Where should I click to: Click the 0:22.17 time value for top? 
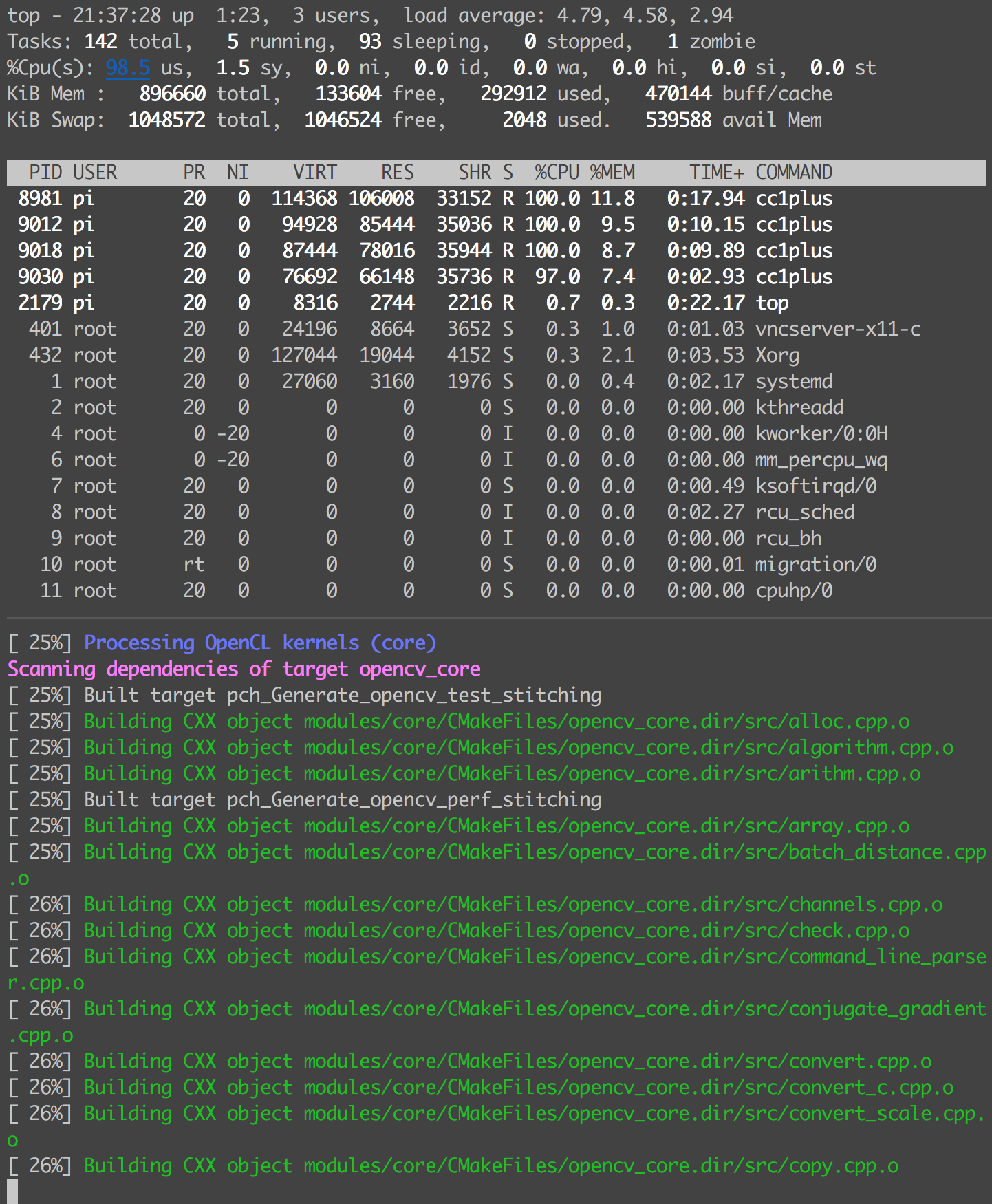coord(706,303)
